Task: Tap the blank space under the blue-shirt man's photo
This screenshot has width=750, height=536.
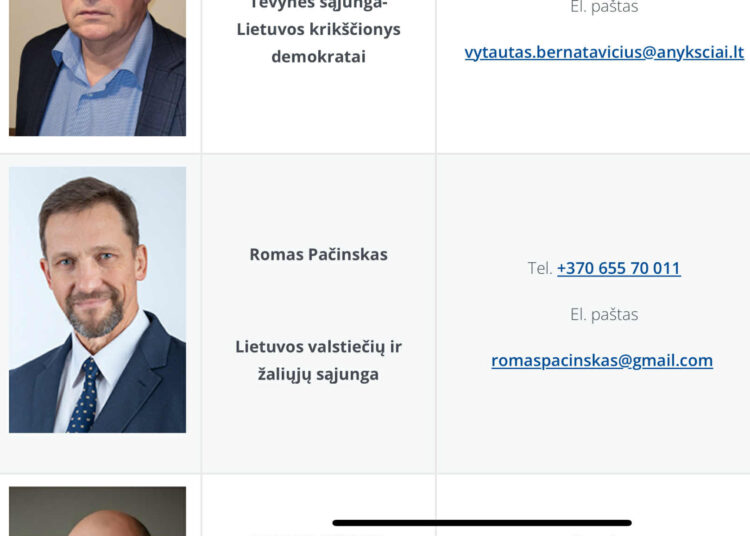Action: click(98, 144)
